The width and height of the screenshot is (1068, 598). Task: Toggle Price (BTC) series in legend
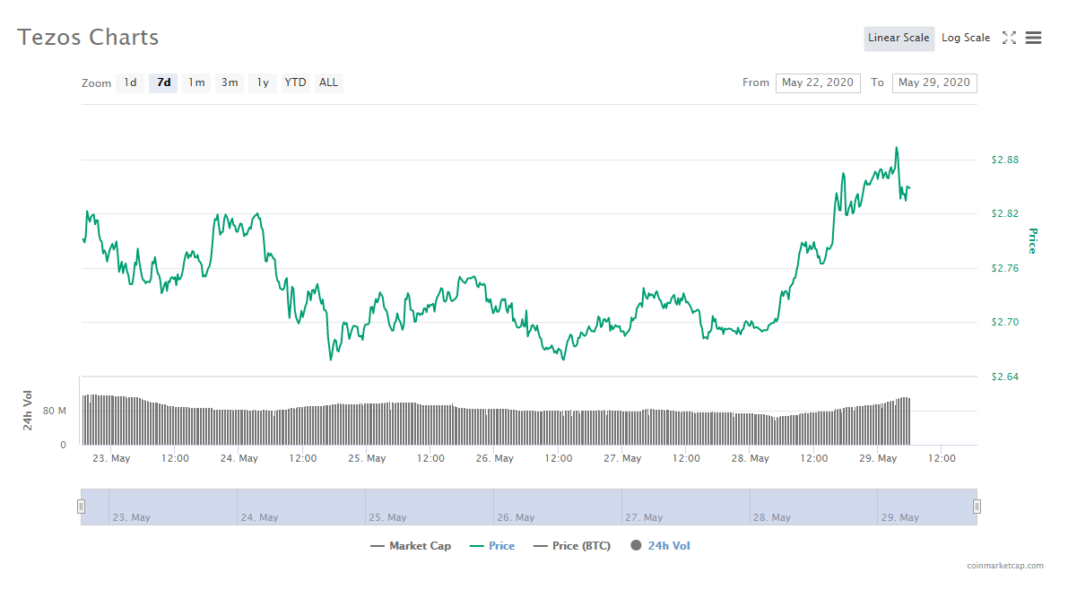pos(571,546)
